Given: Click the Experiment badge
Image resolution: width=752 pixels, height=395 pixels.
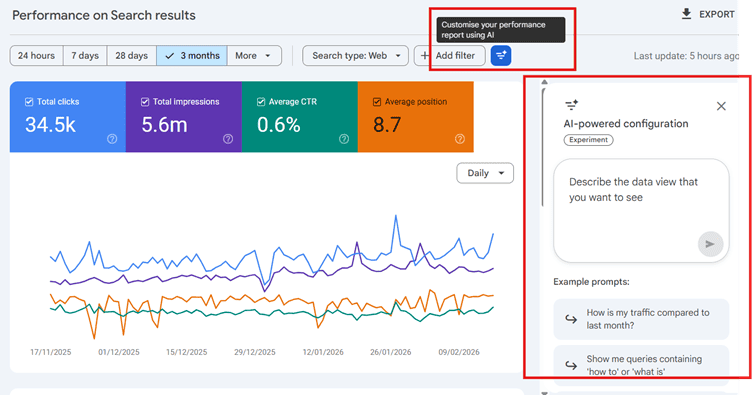Looking at the screenshot, I should tap(588, 140).
